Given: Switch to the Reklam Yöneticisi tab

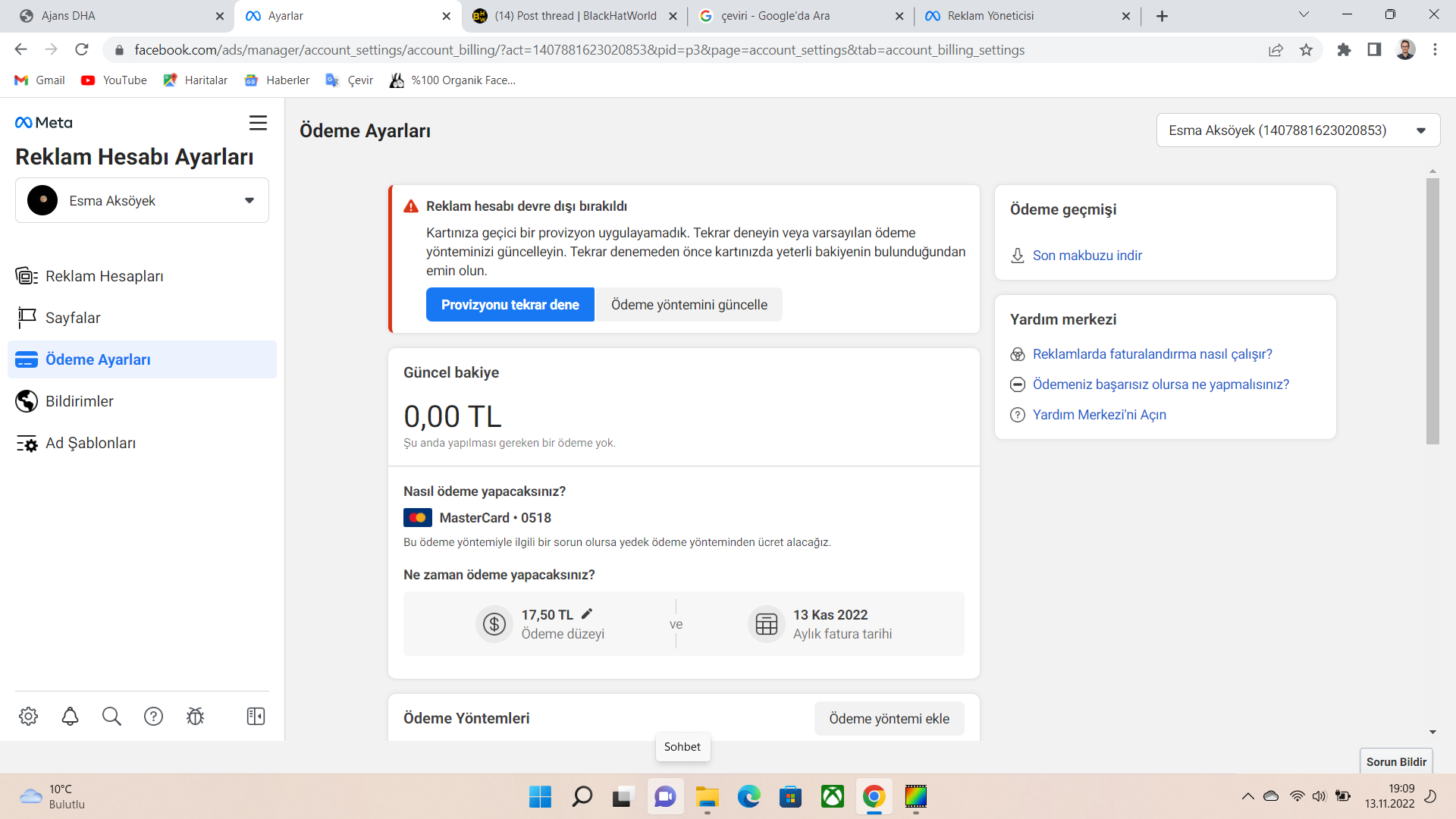Looking at the screenshot, I should point(1027,16).
